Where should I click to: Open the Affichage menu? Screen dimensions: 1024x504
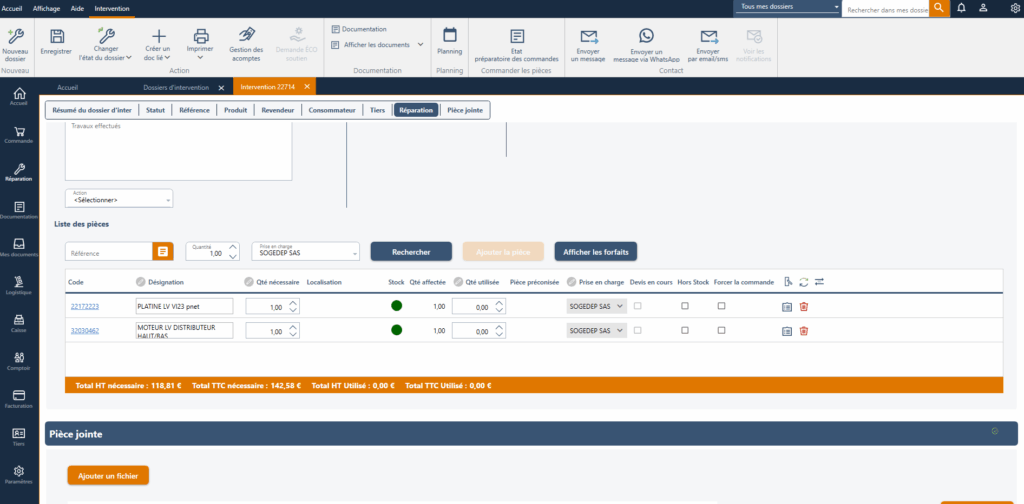pos(47,8)
